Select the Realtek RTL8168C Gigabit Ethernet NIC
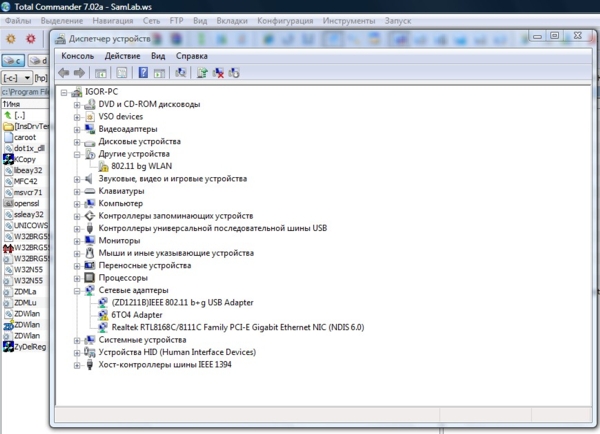This screenshot has height=434, width=600. (238, 327)
